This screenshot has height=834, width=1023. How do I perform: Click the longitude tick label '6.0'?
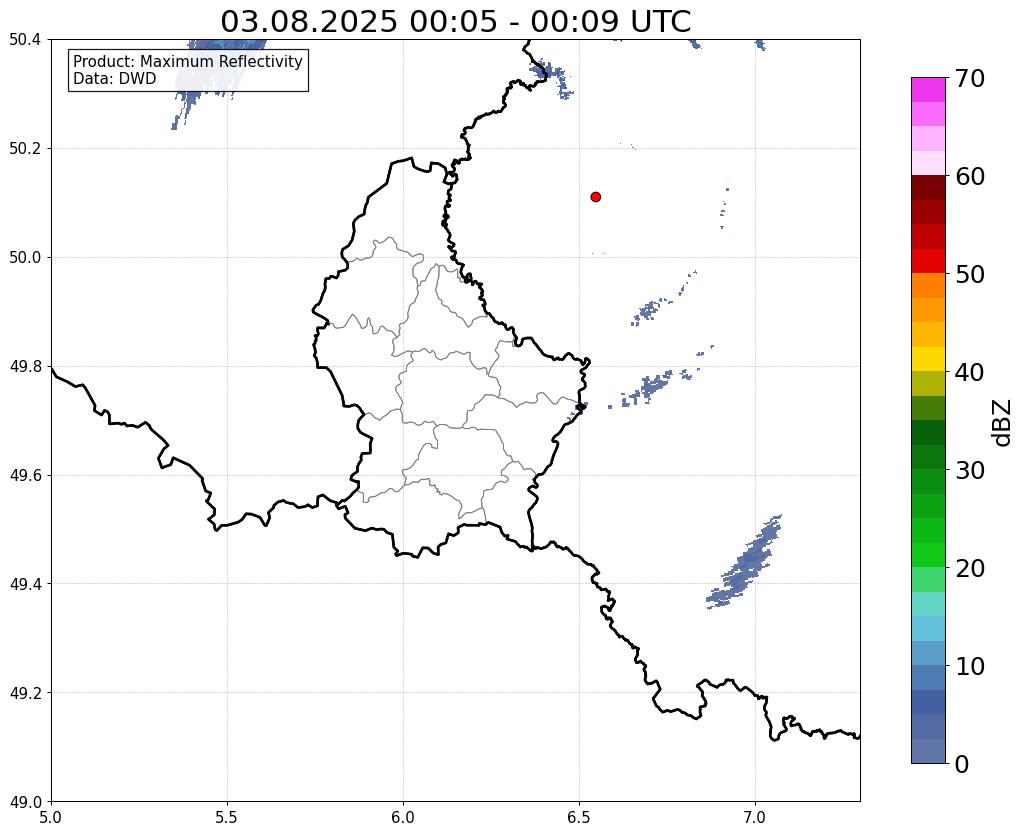pos(403,817)
